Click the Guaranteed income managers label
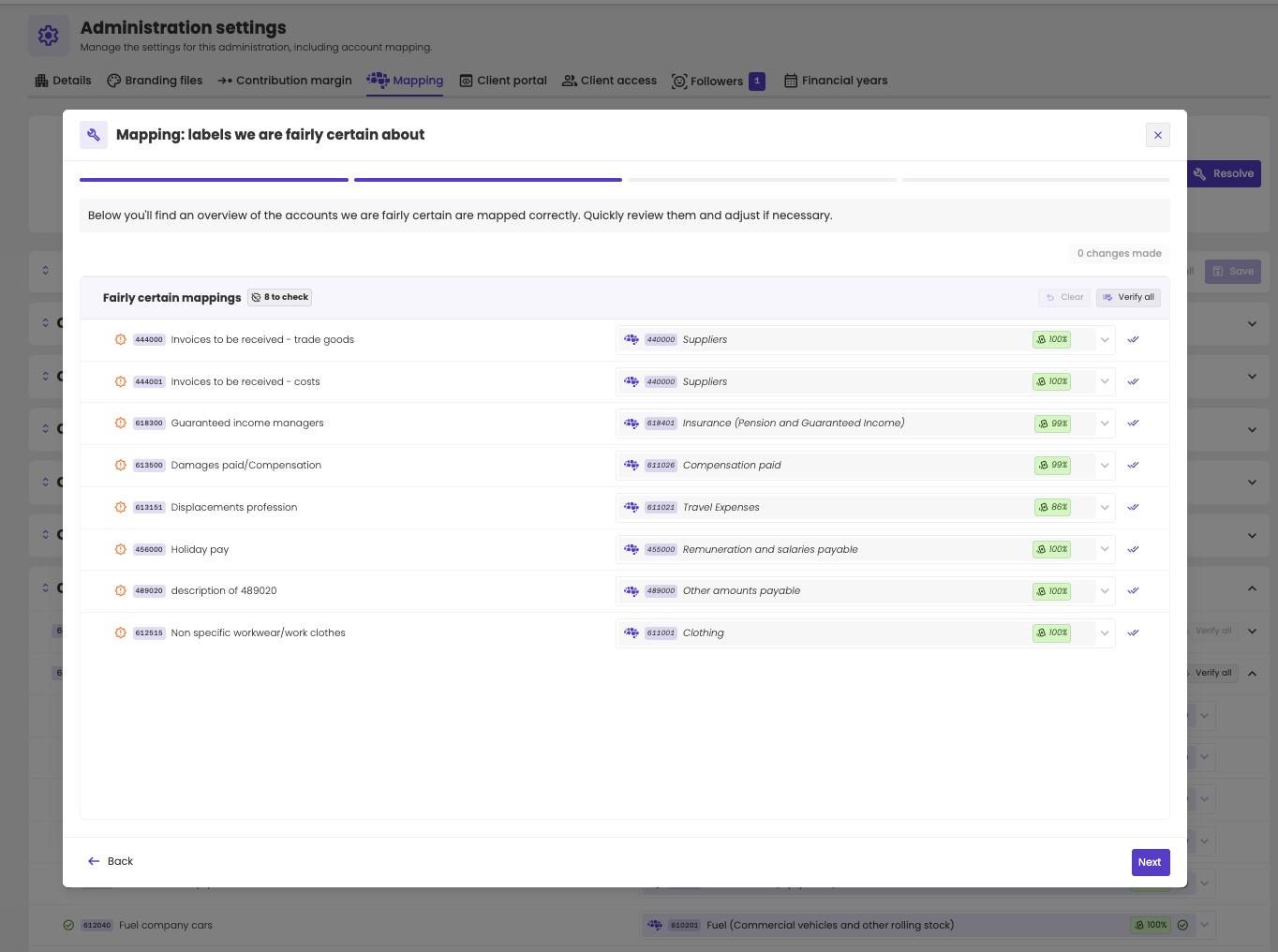The height and width of the screenshot is (952, 1278). (x=247, y=424)
